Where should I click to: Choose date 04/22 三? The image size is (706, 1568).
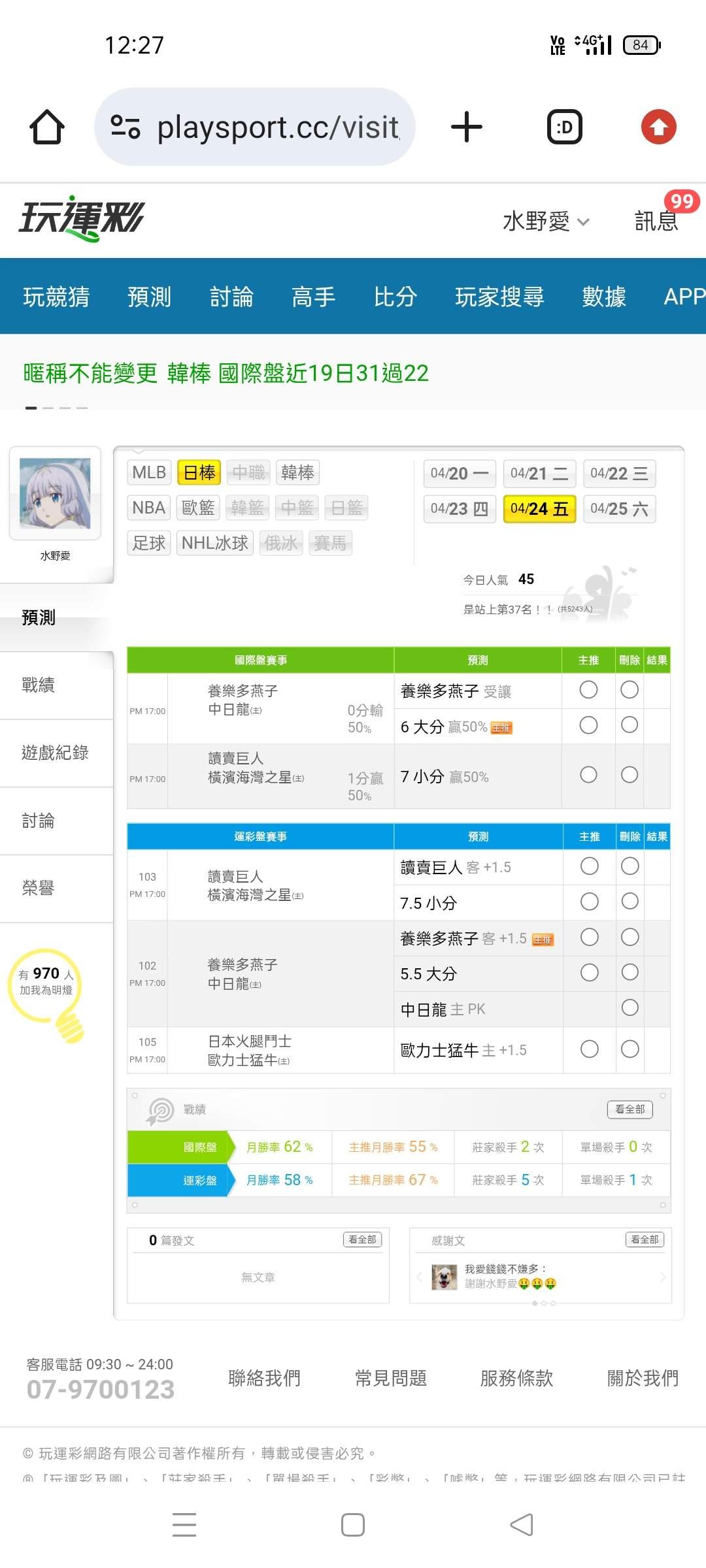(x=619, y=474)
